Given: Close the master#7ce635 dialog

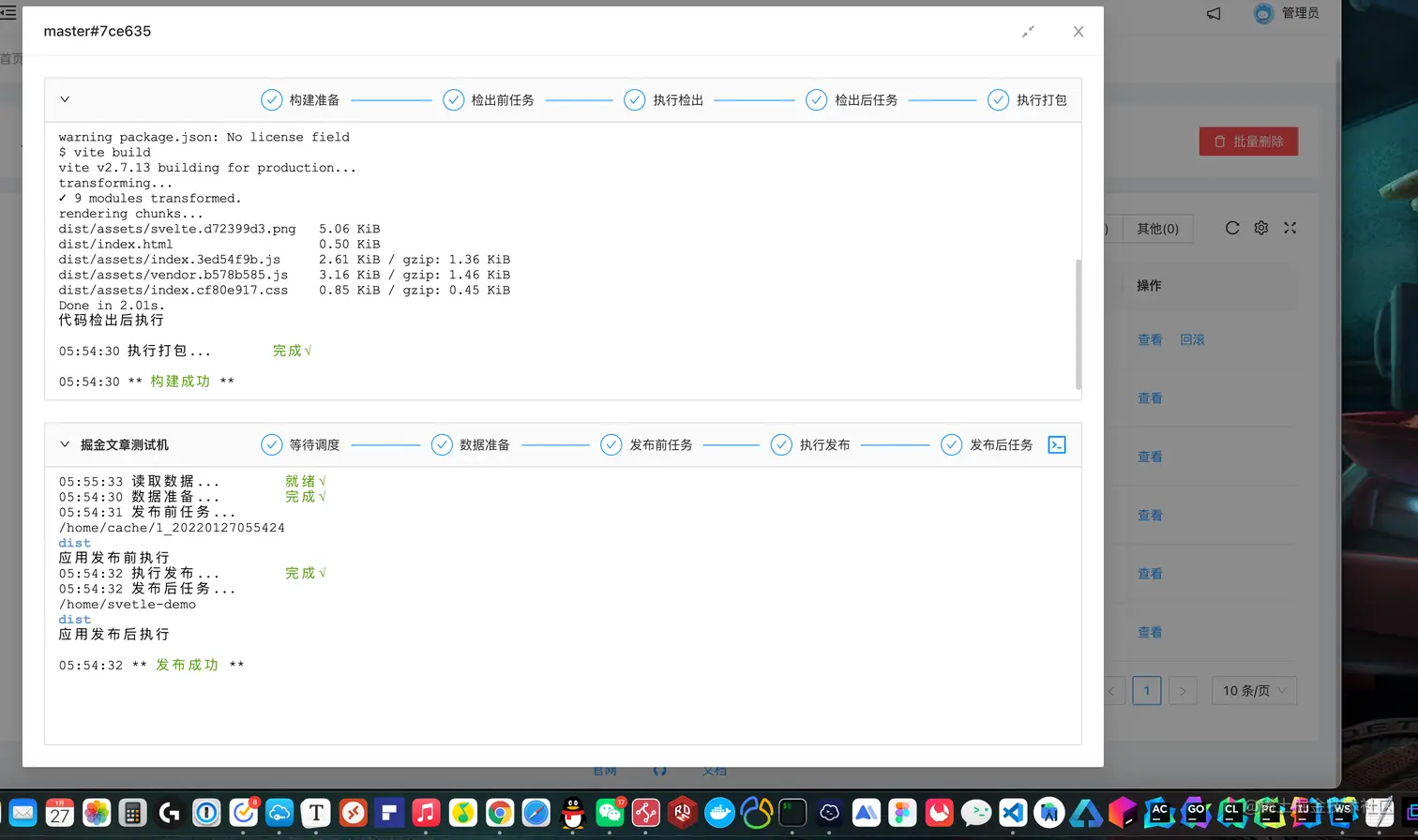Looking at the screenshot, I should pyautogui.click(x=1079, y=32).
